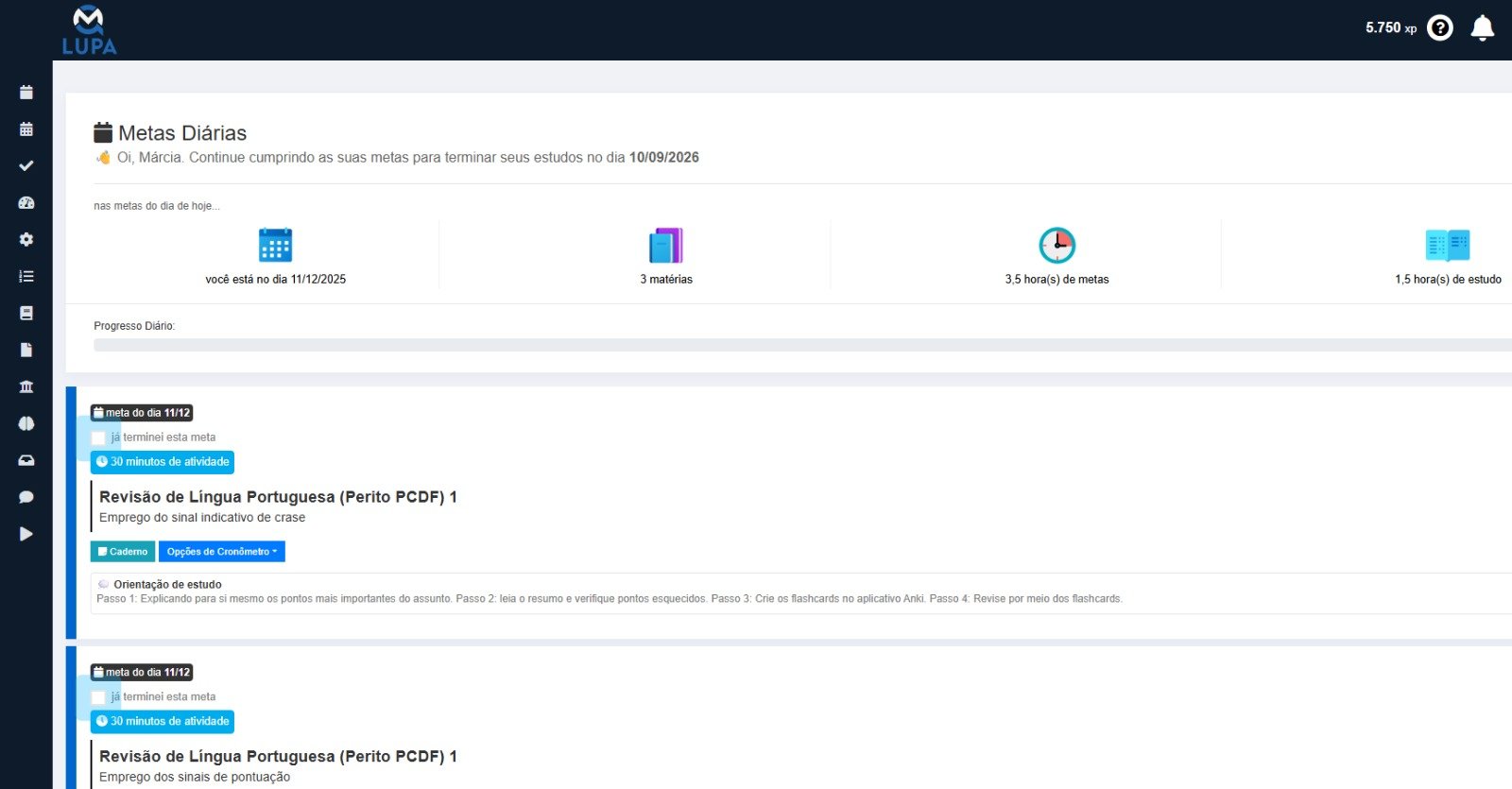Image resolution: width=1512 pixels, height=789 pixels.
Task: Click the LUPA logo
Action: (89, 30)
